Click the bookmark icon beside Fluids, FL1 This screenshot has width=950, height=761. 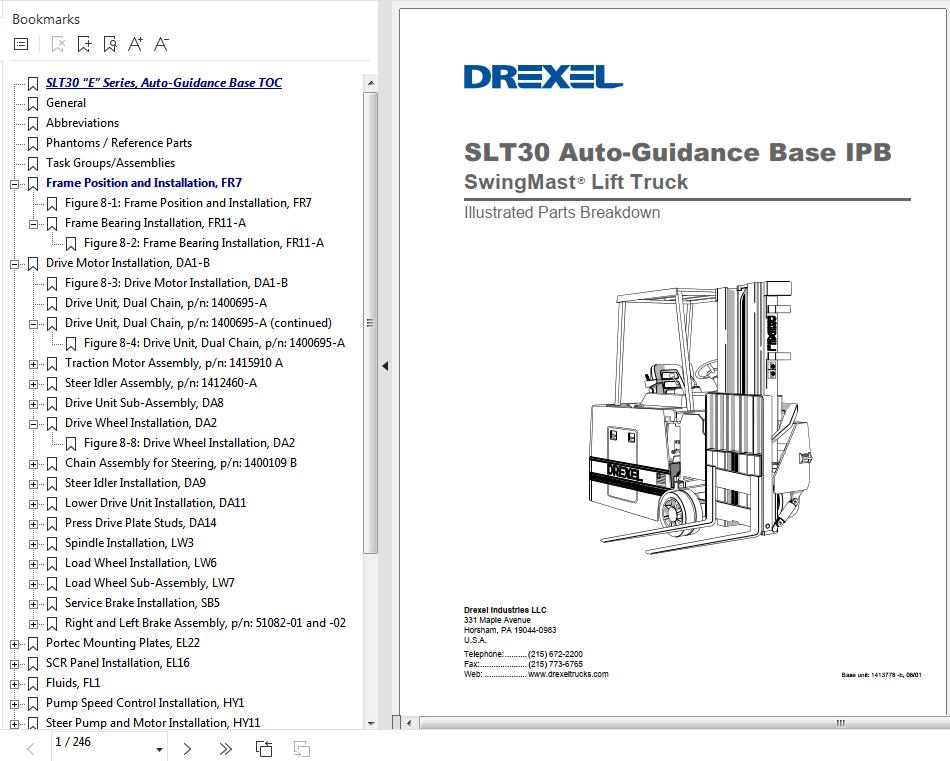(x=33, y=683)
